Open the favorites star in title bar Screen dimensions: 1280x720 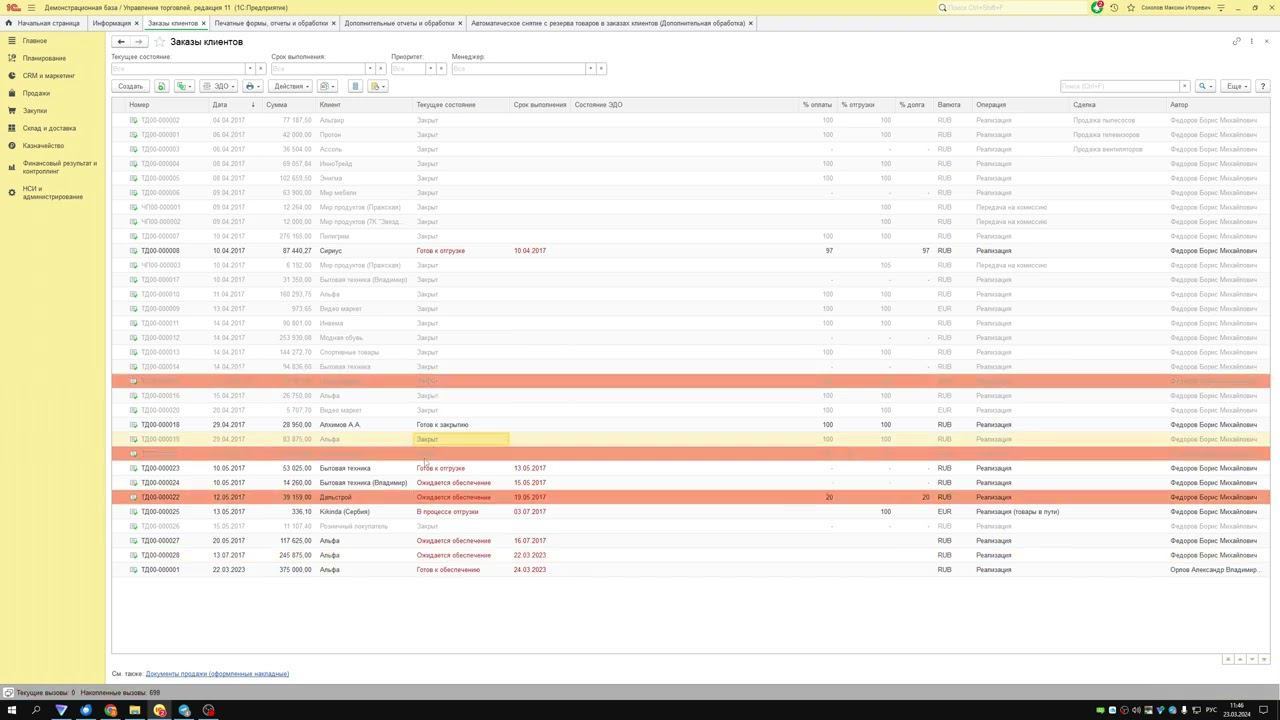point(1131,8)
